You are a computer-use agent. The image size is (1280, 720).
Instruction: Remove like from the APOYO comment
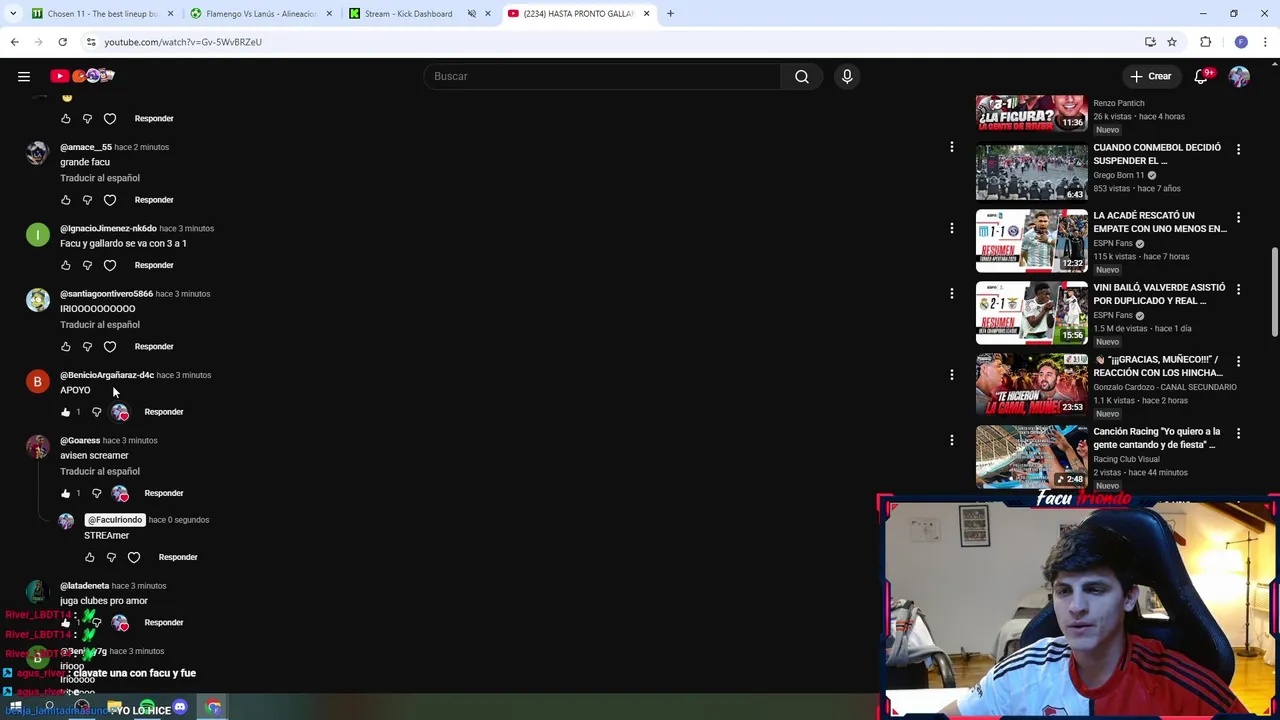pos(66,412)
